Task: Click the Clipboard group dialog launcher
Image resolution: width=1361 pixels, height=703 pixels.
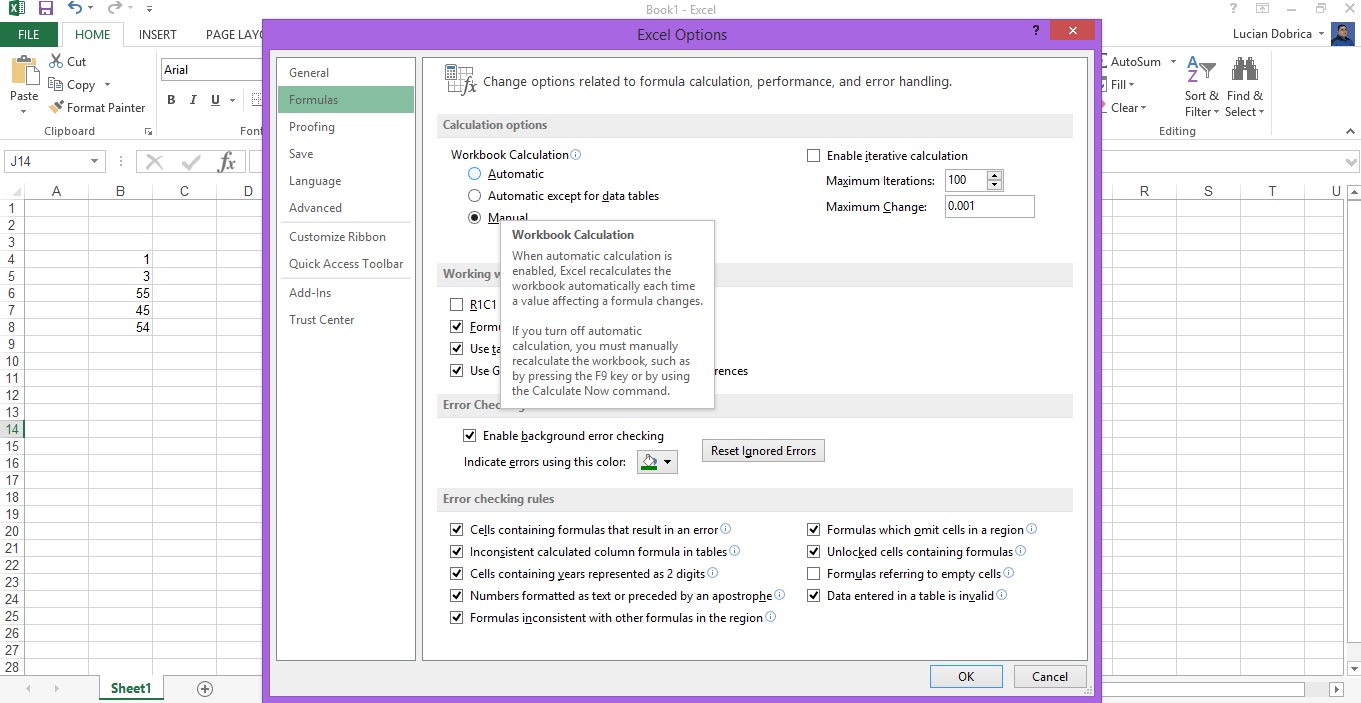Action: point(148,132)
